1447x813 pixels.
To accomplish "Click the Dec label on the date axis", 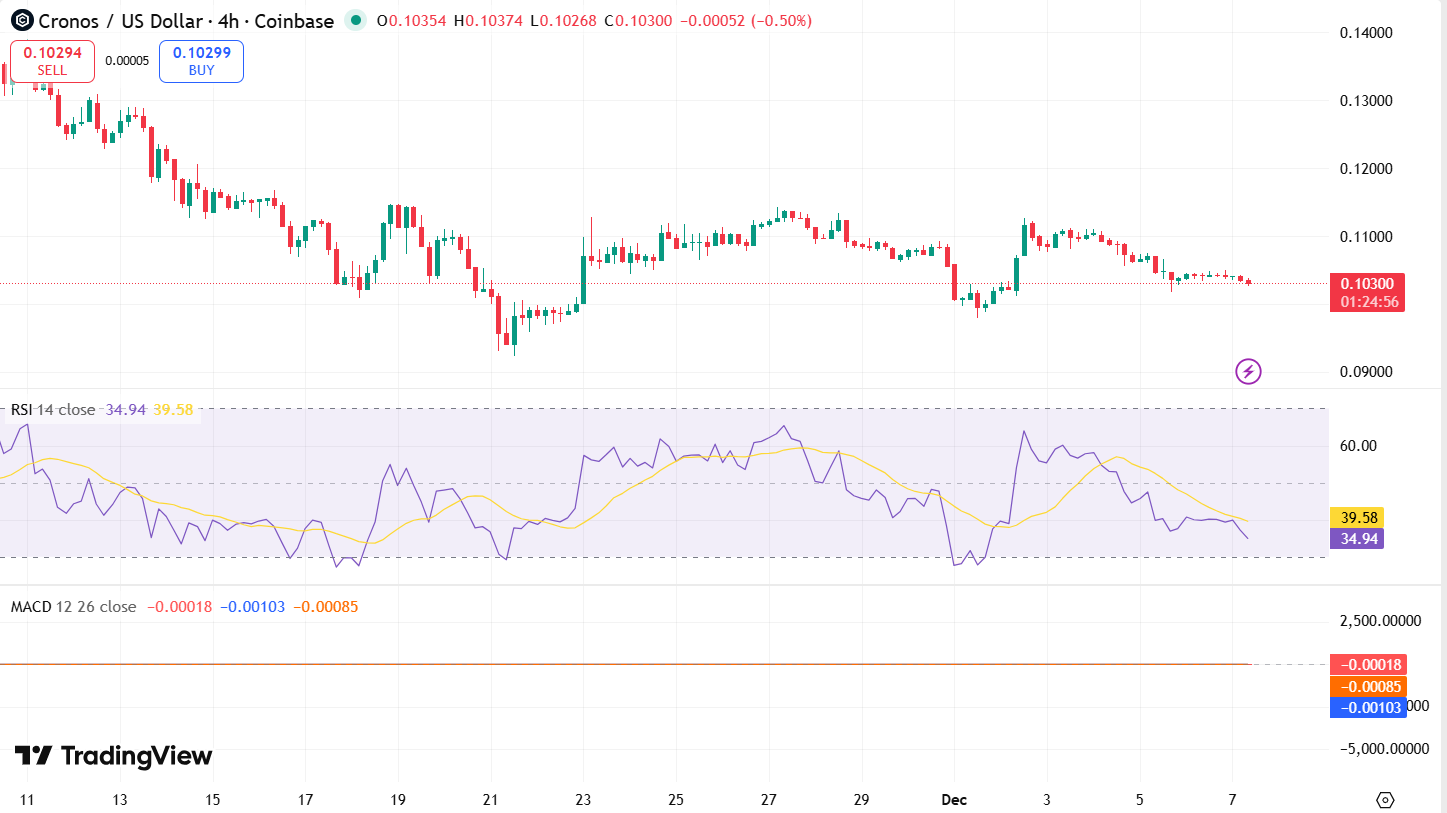I will 954,800.
